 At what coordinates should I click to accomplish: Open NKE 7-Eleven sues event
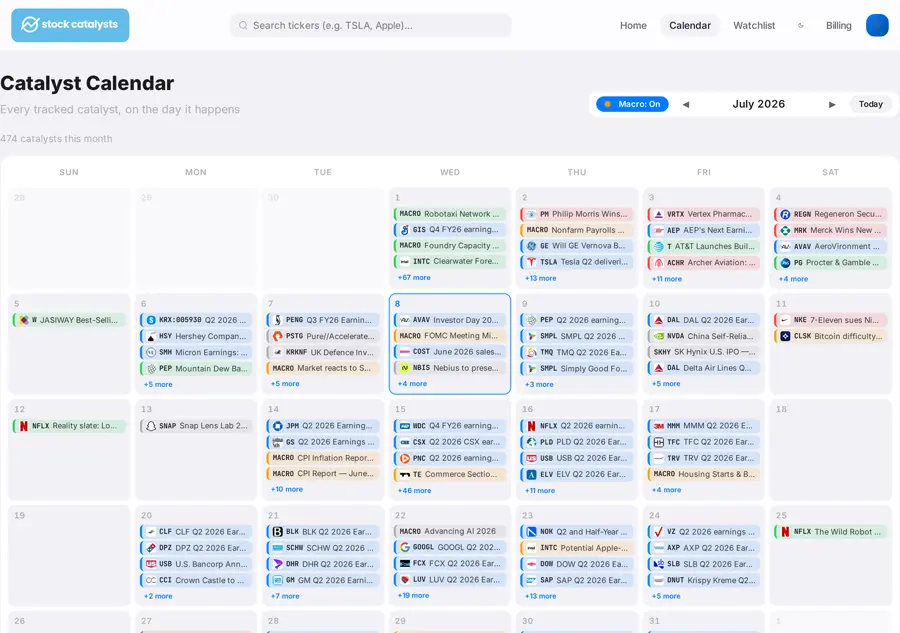831,320
